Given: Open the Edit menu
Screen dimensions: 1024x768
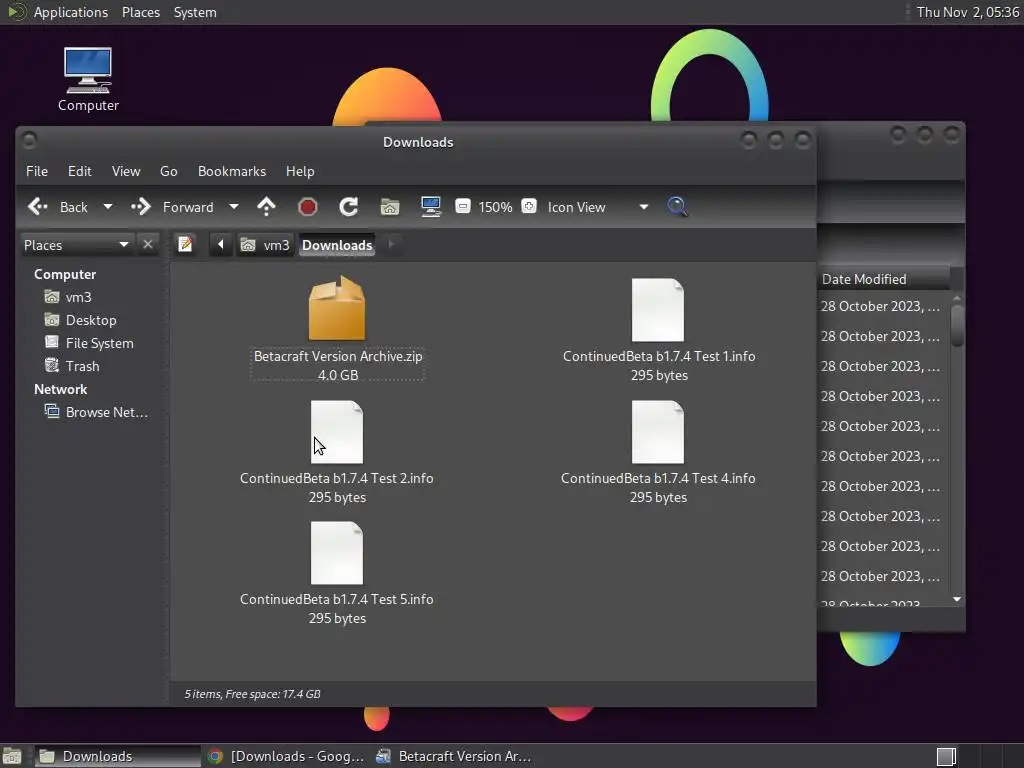Looking at the screenshot, I should [80, 171].
